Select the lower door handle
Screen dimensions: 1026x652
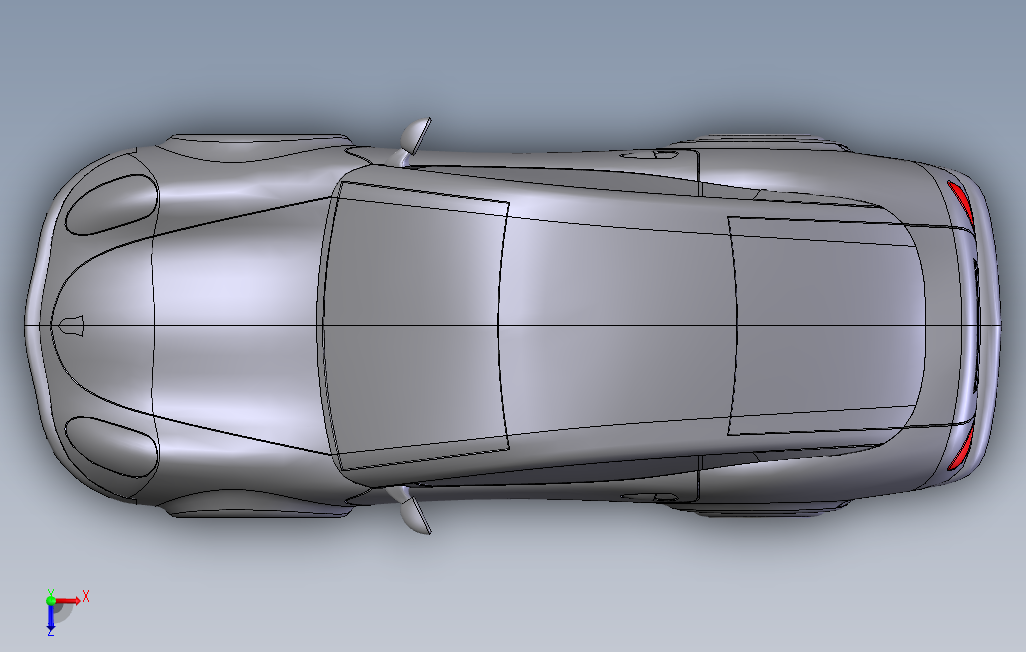(649, 498)
